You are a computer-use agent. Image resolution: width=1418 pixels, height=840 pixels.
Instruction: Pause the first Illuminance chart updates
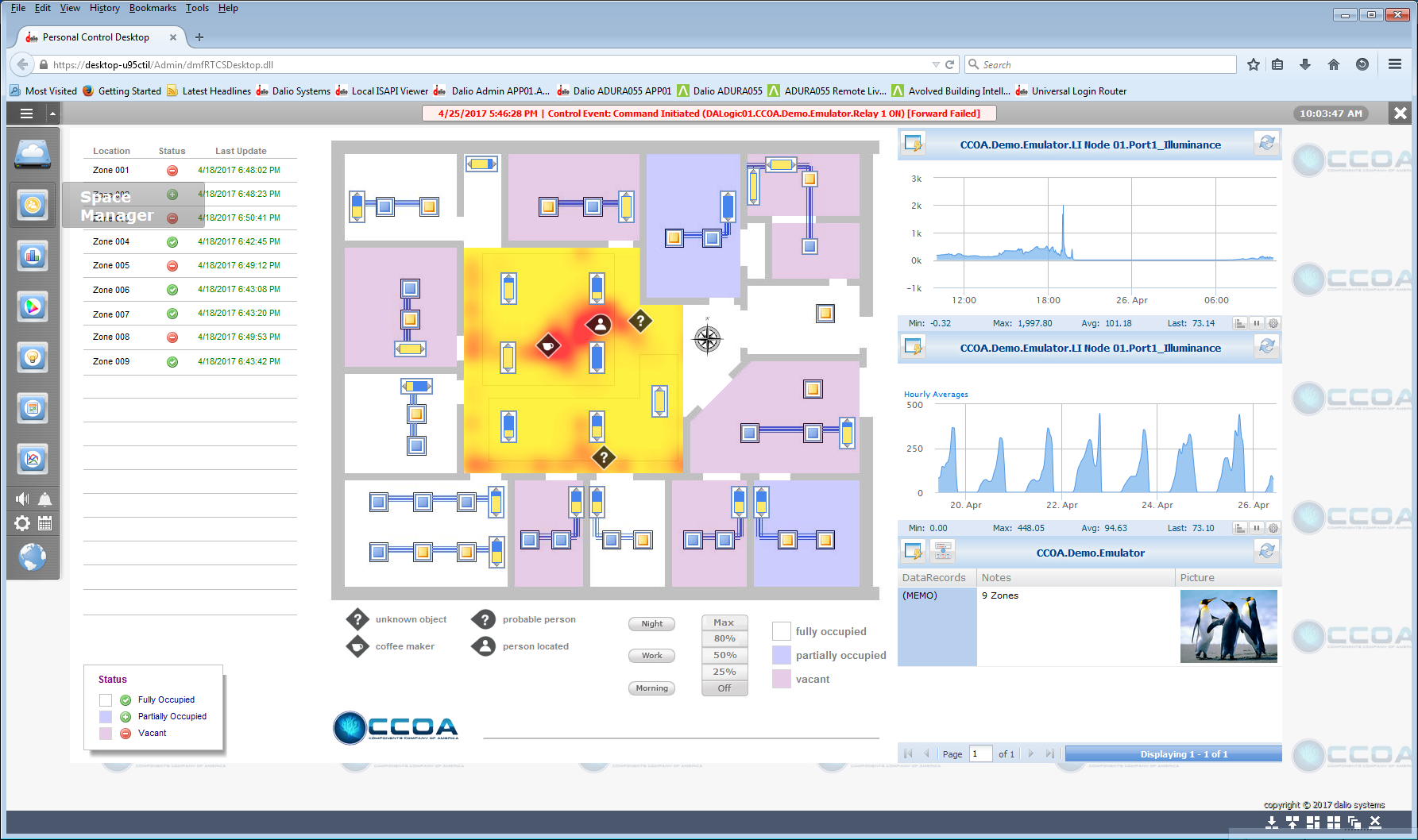(1257, 323)
